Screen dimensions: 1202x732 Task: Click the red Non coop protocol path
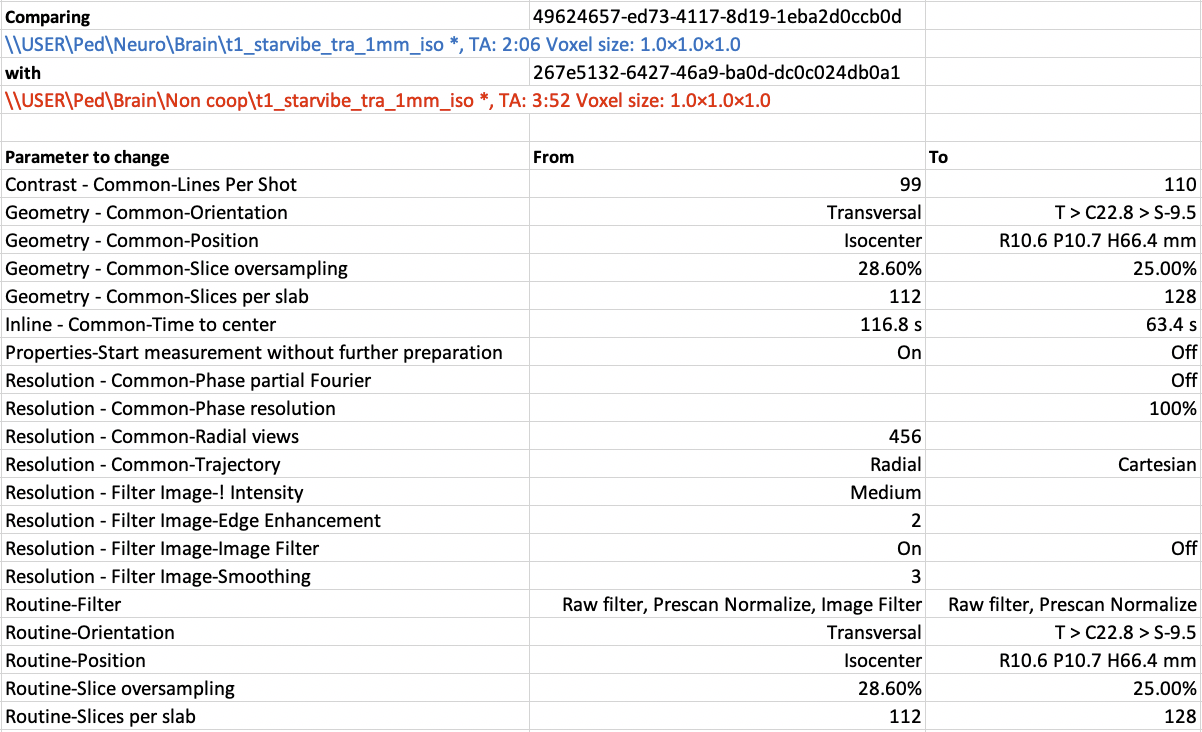click(387, 101)
